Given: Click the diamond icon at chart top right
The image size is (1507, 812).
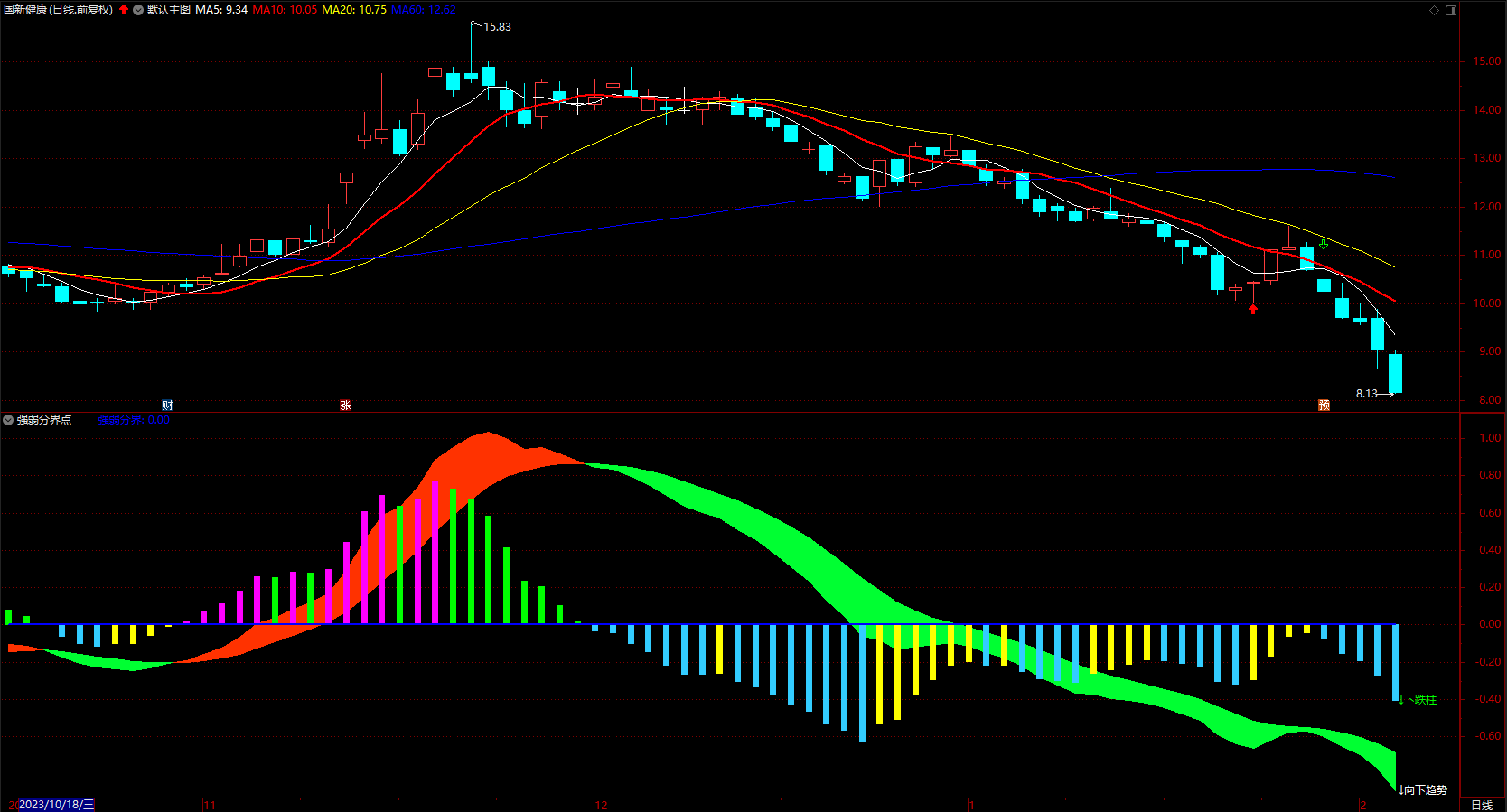Looking at the screenshot, I should tap(1434, 10).
